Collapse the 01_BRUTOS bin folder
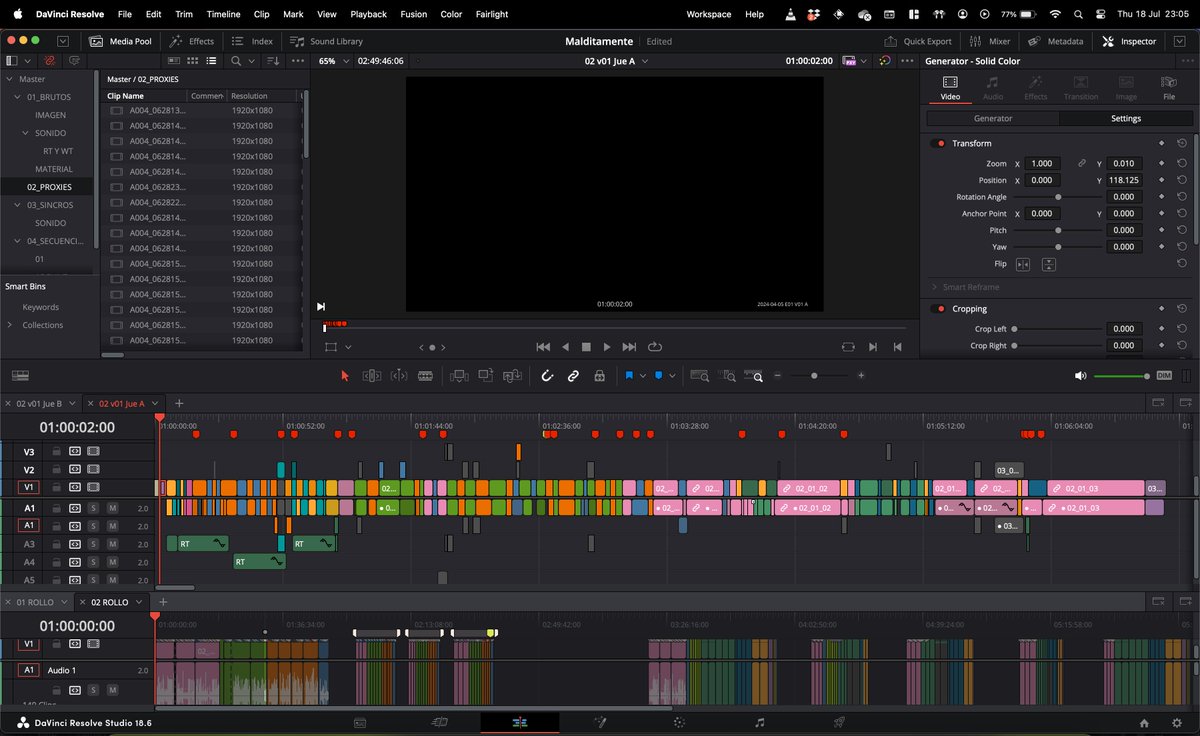This screenshot has width=1200, height=736. 17,97
